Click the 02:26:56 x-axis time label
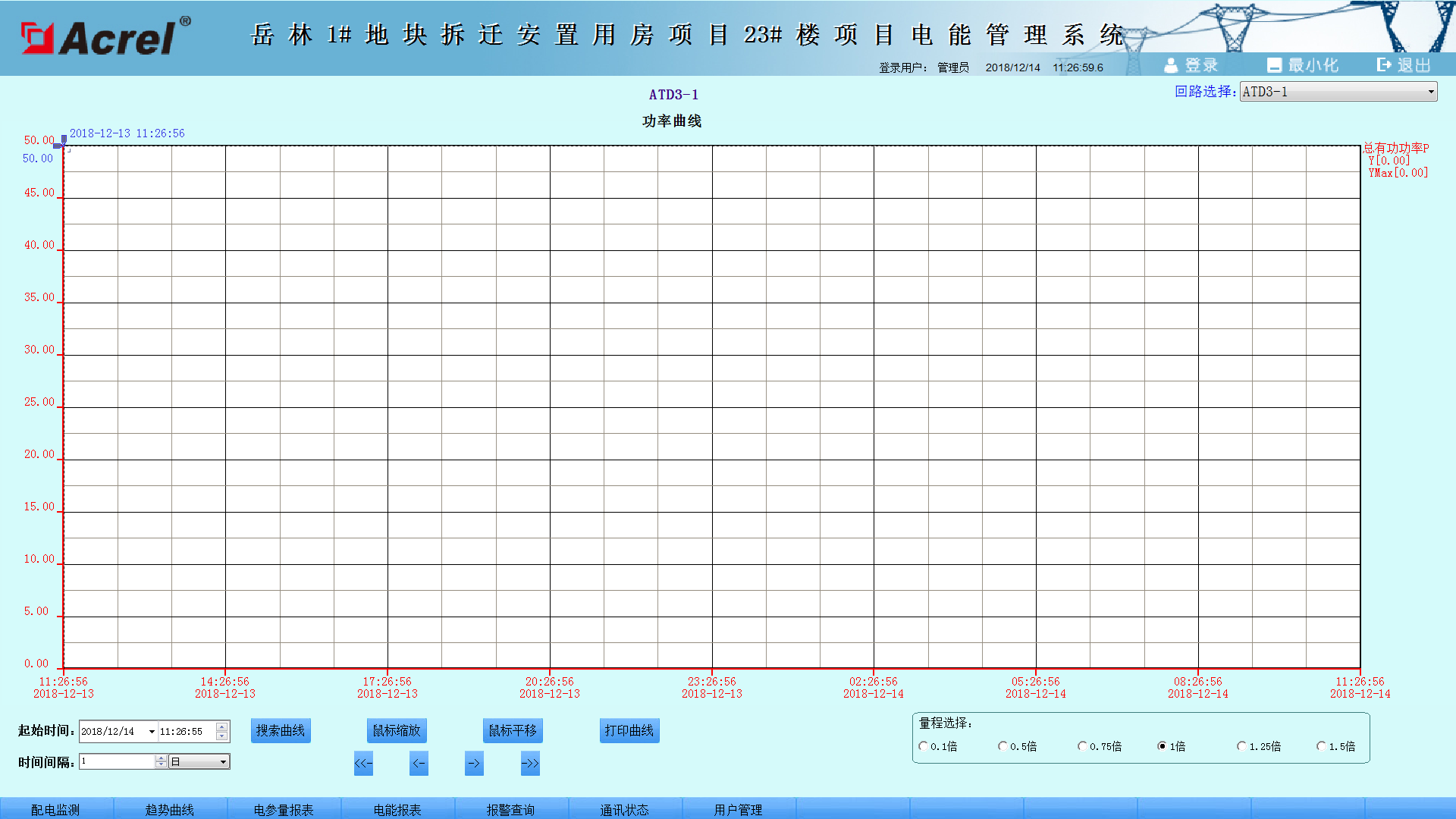This screenshot has width=1456, height=819. click(x=874, y=682)
